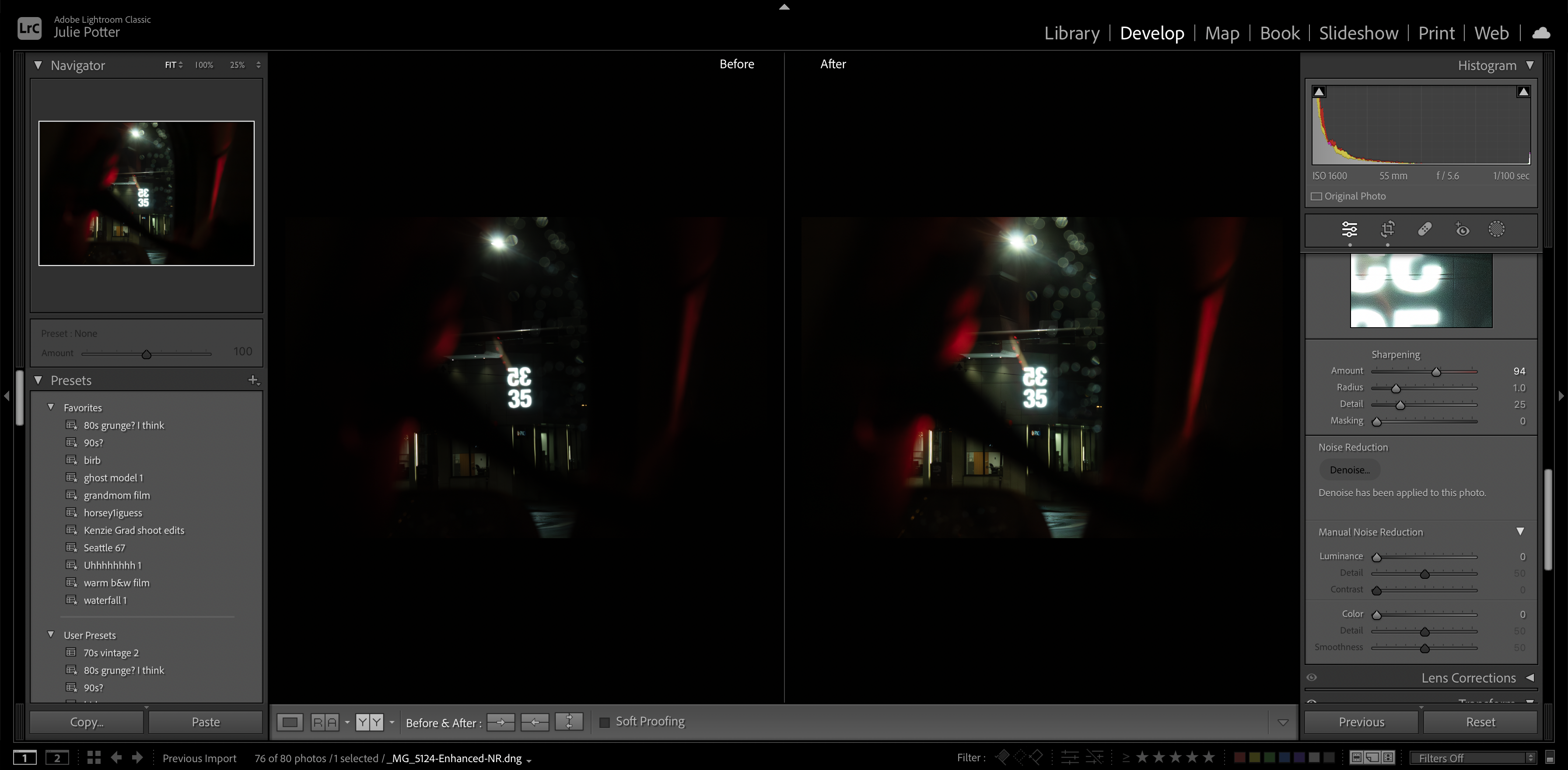Swap Before and After settings icon
The image size is (1568, 770).
[x=568, y=722]
